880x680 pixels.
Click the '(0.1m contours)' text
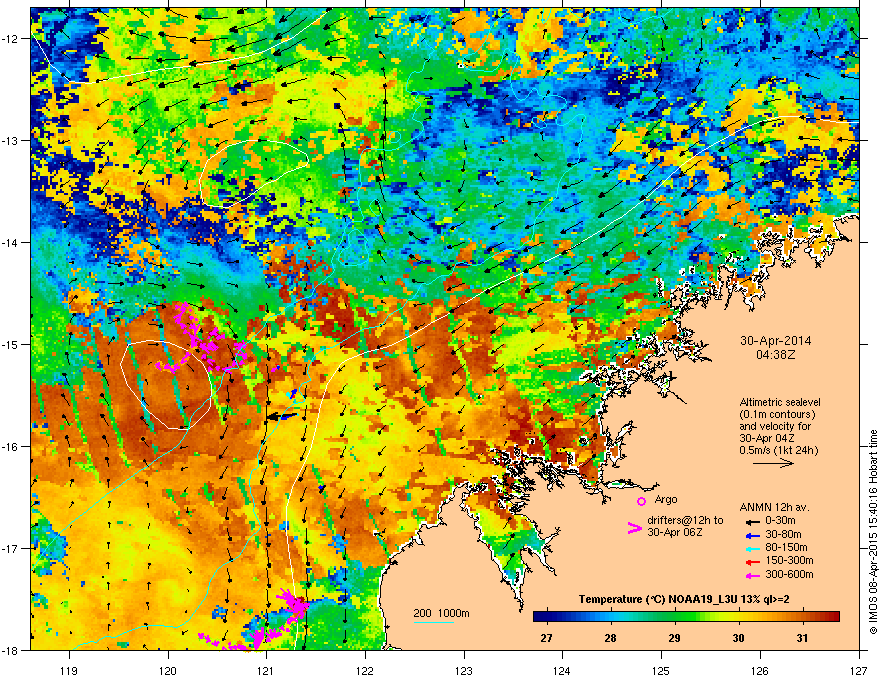[777, 415]
